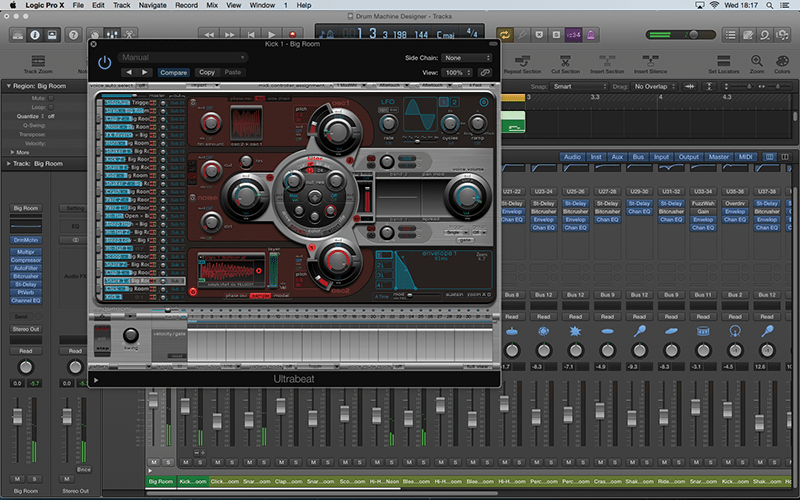This screenshot has width=800, height=500.
Task: Toggle the Audio mixer filter button
Action: coord(572,157)
